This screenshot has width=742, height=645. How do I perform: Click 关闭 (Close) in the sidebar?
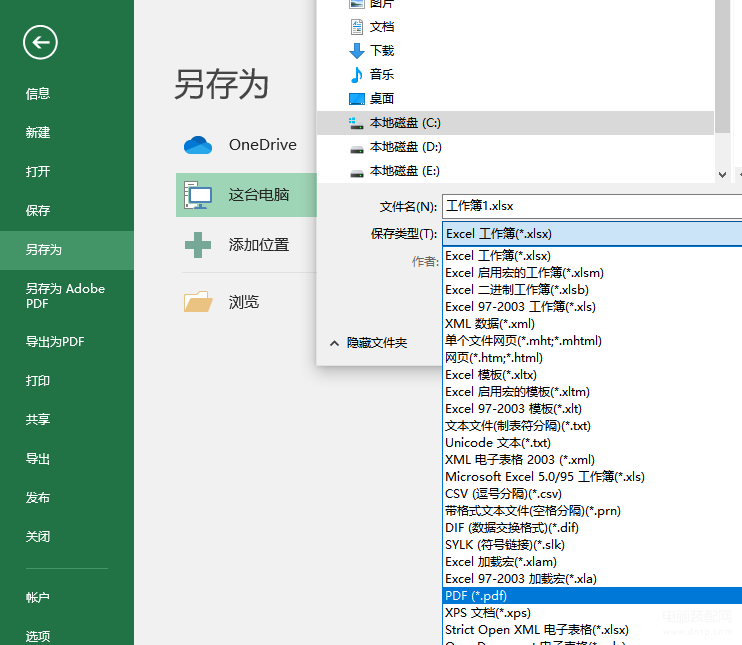pos(38,536)
